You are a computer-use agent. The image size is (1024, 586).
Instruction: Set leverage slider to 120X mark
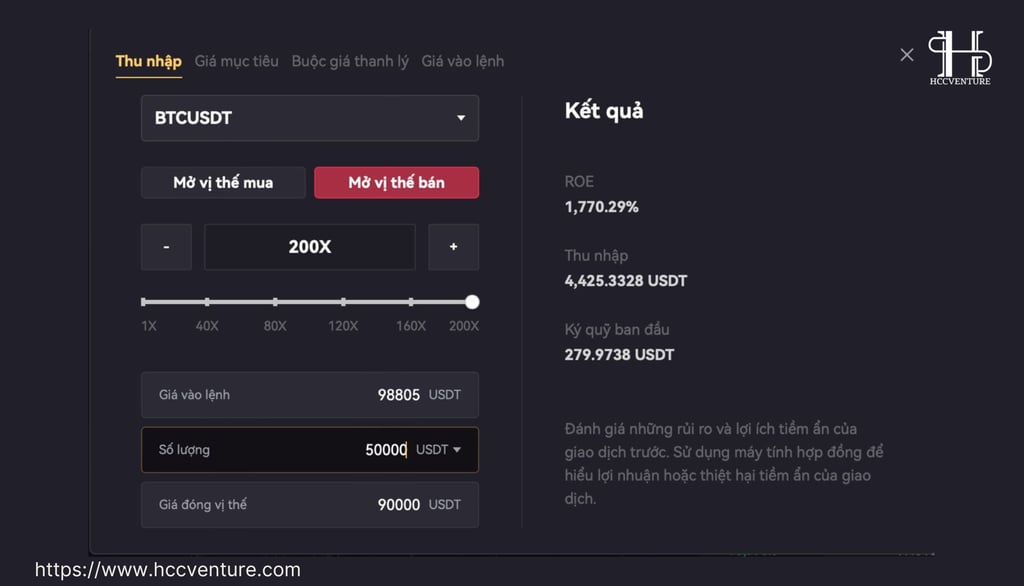coord(344,302)
